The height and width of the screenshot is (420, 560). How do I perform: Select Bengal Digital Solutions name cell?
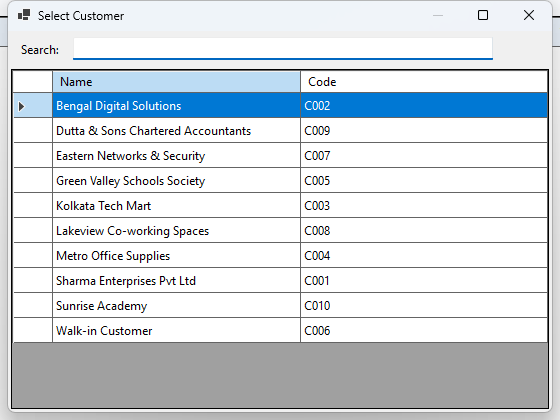[176, 106]
